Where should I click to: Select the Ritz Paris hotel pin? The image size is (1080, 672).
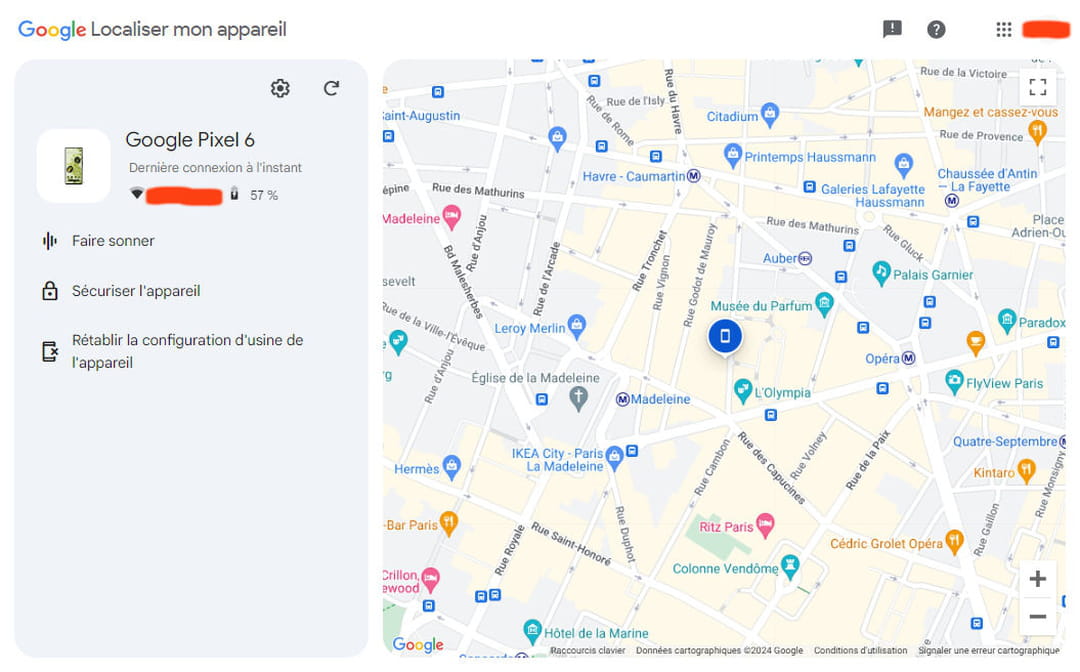(x=765, y=525)
